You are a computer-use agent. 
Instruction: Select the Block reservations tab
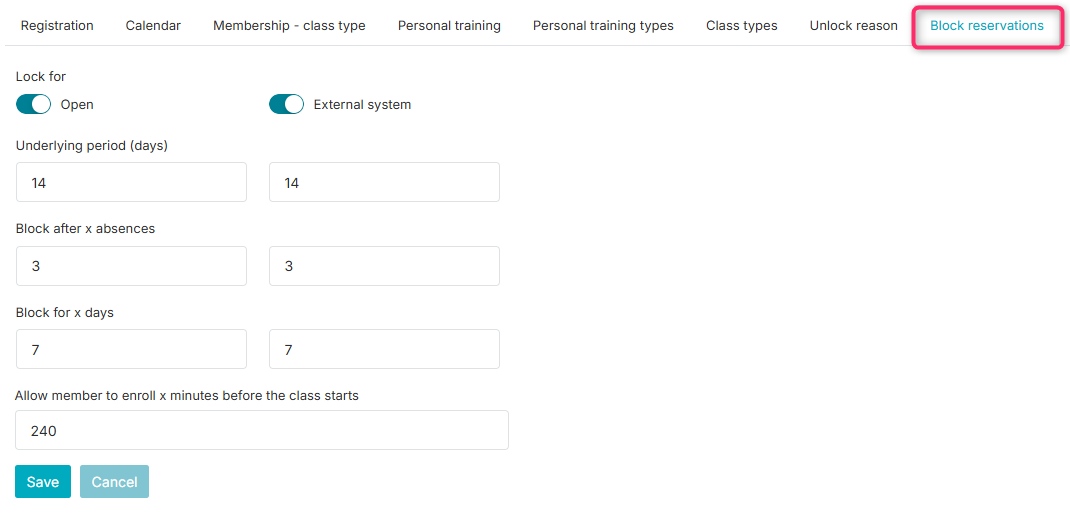(987, 26)
